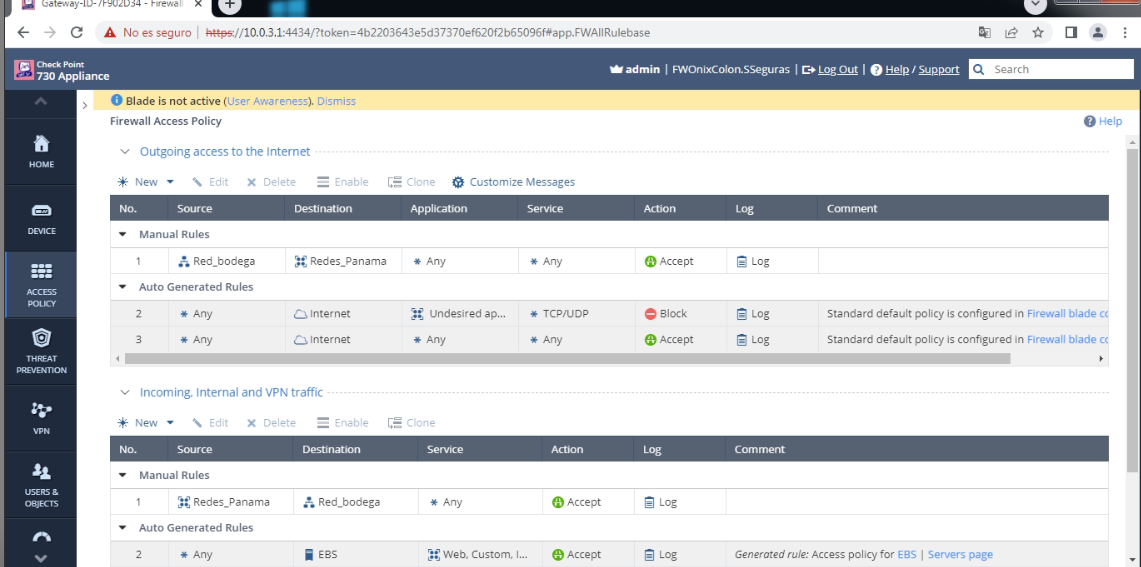Collapse Incoming, Internal and VPN traffic section

click(125, 393)
